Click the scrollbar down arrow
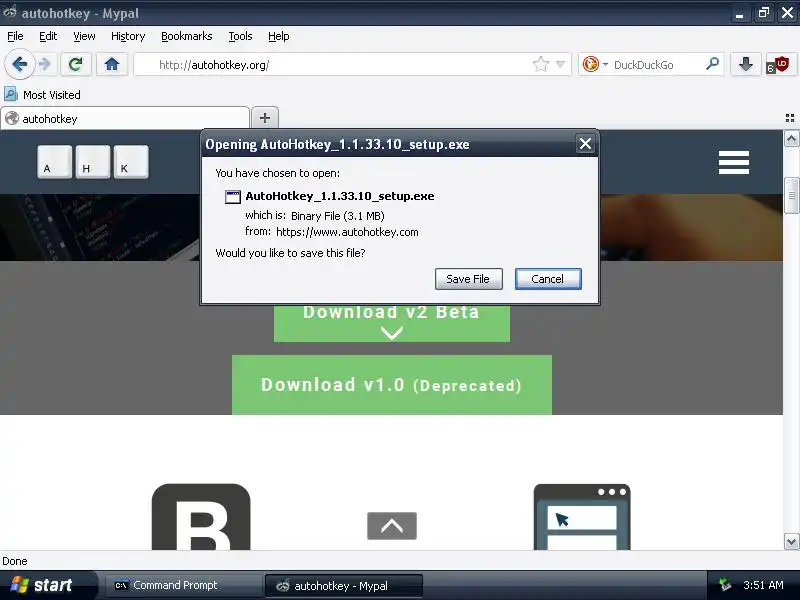The height and width of the screenshot is (600, 800). [791, 542]
